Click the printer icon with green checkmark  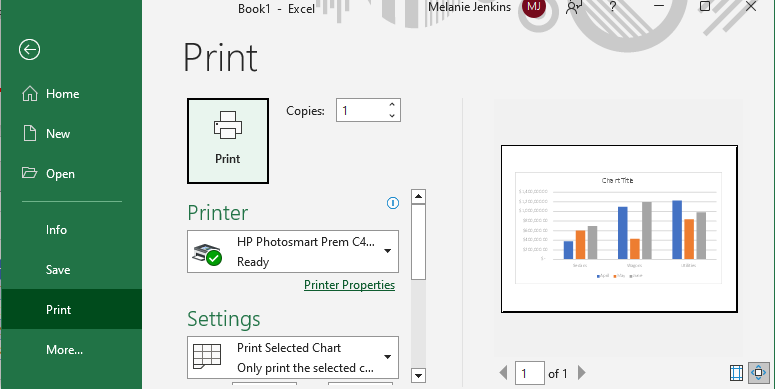[208, 254]
